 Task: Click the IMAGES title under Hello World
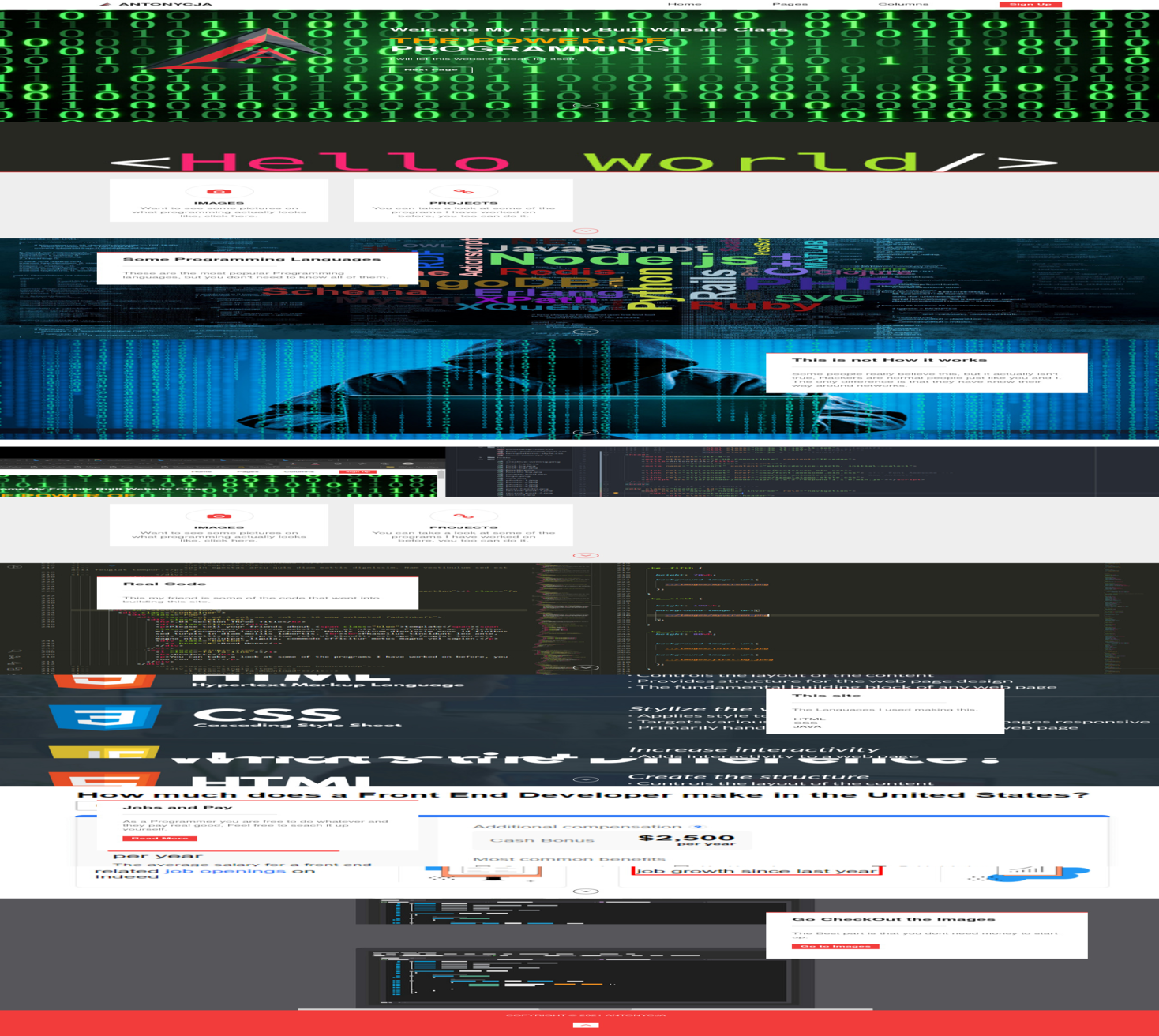[x=219, y=203]
